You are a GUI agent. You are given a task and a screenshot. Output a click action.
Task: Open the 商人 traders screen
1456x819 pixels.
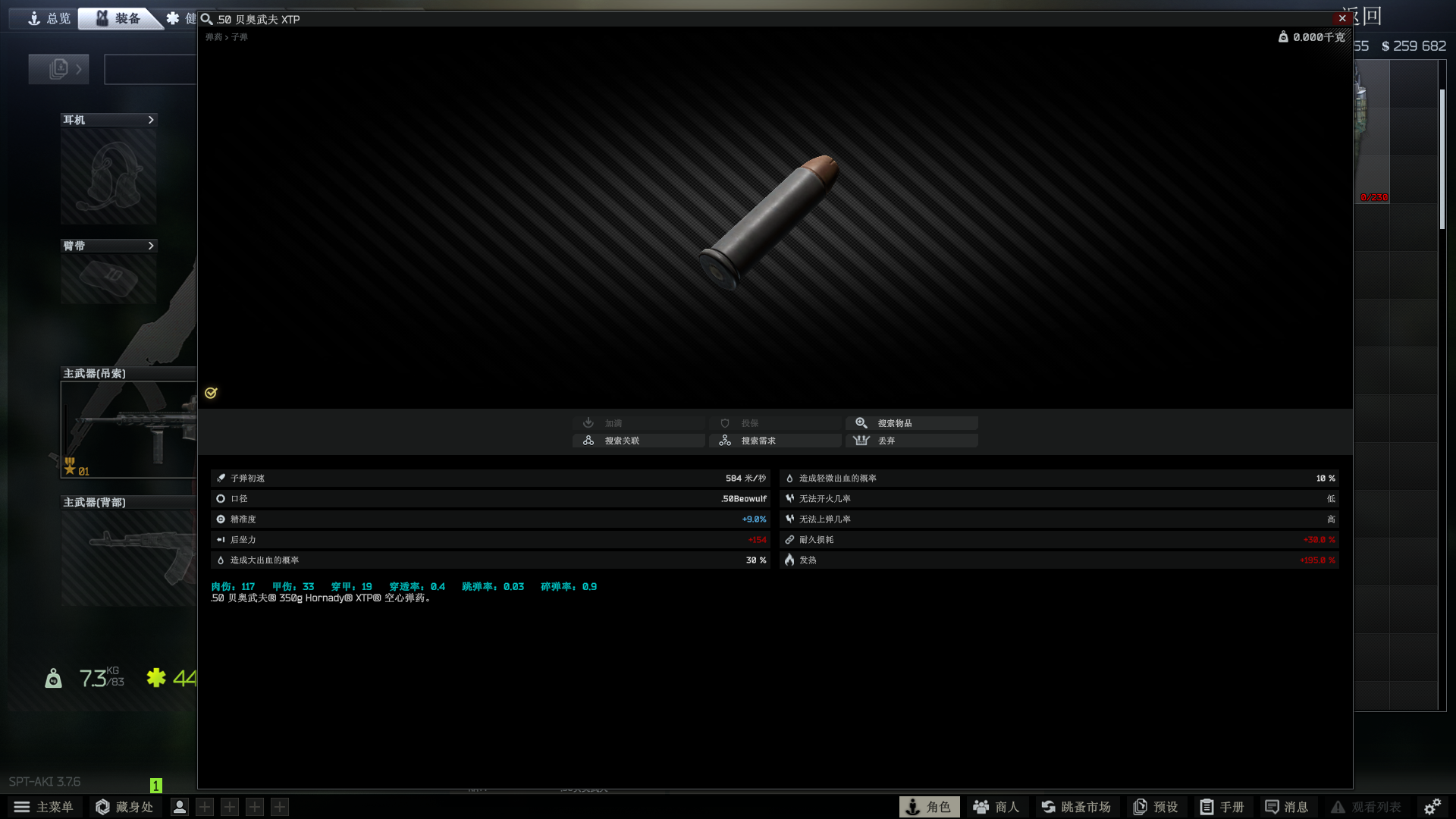pyautogui.click(x=996, y=807)
